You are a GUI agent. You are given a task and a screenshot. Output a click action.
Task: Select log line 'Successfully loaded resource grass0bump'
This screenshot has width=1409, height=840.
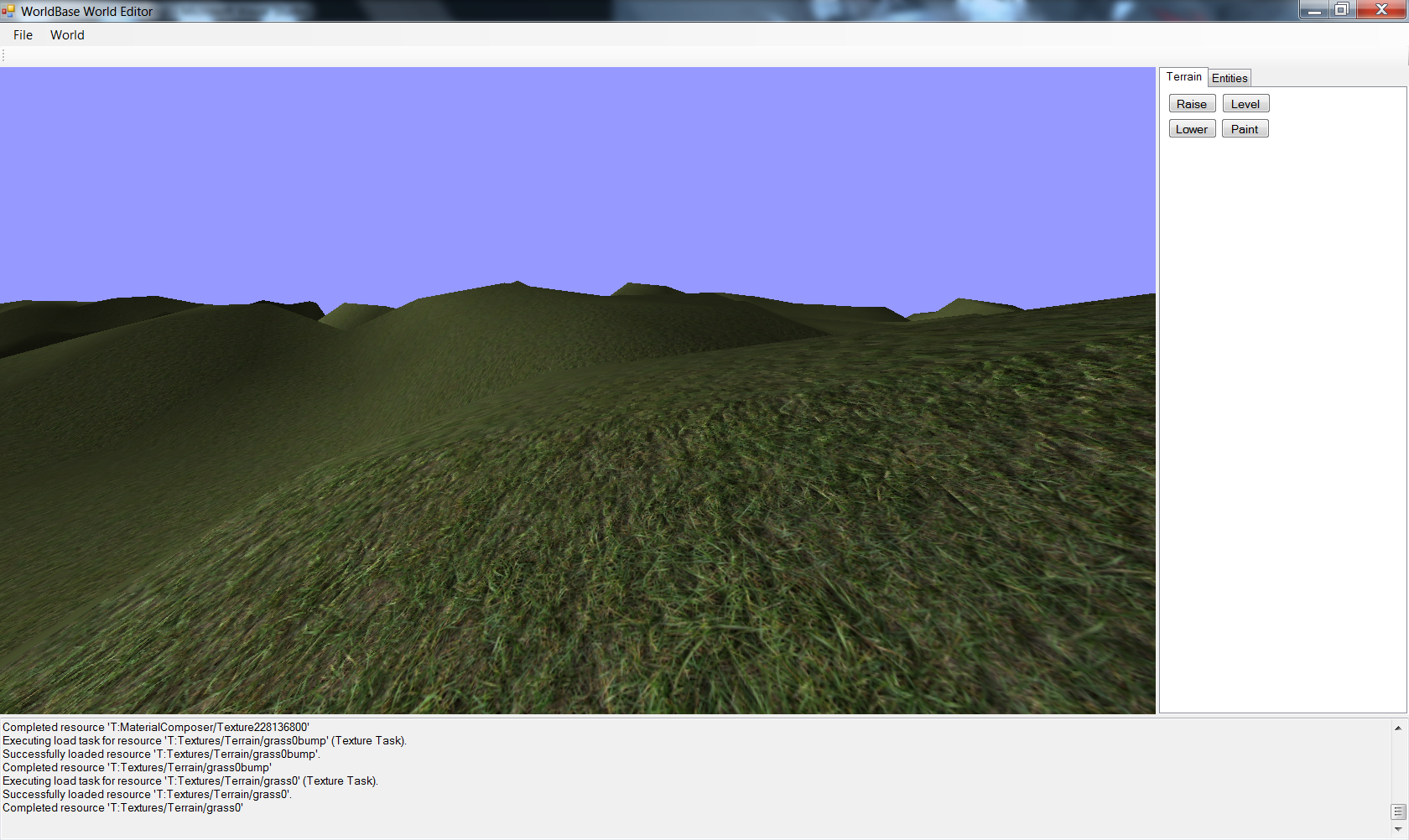tap(162, 754)
